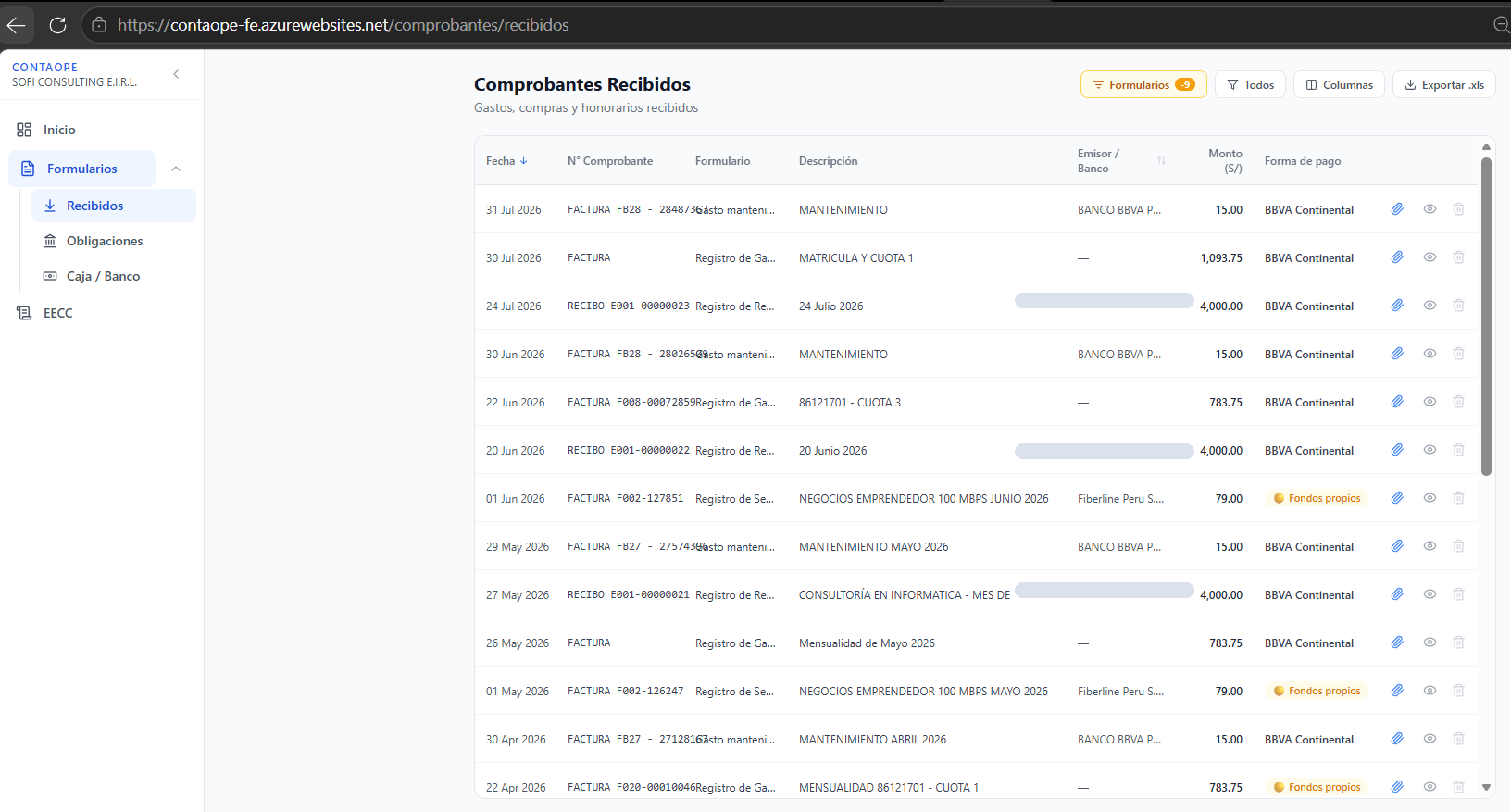Delete the 01 Jun 2026 Fiberline comprobante

(x=1458, y=498)
